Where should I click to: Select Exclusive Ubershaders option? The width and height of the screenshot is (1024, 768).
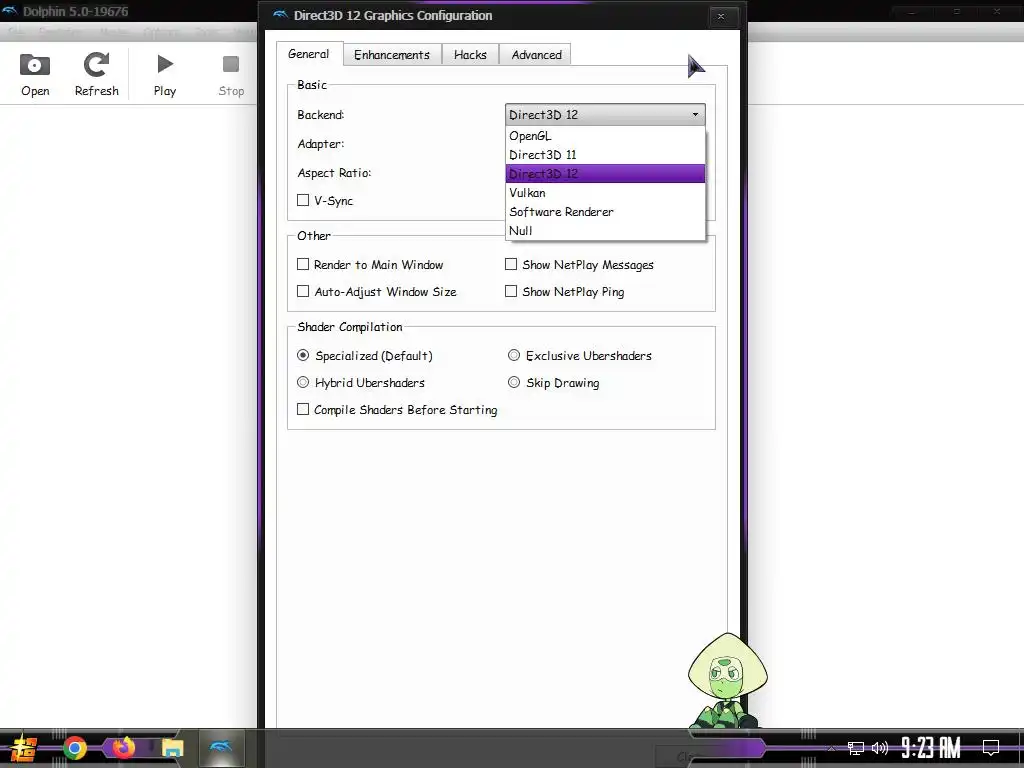(514, 355)
